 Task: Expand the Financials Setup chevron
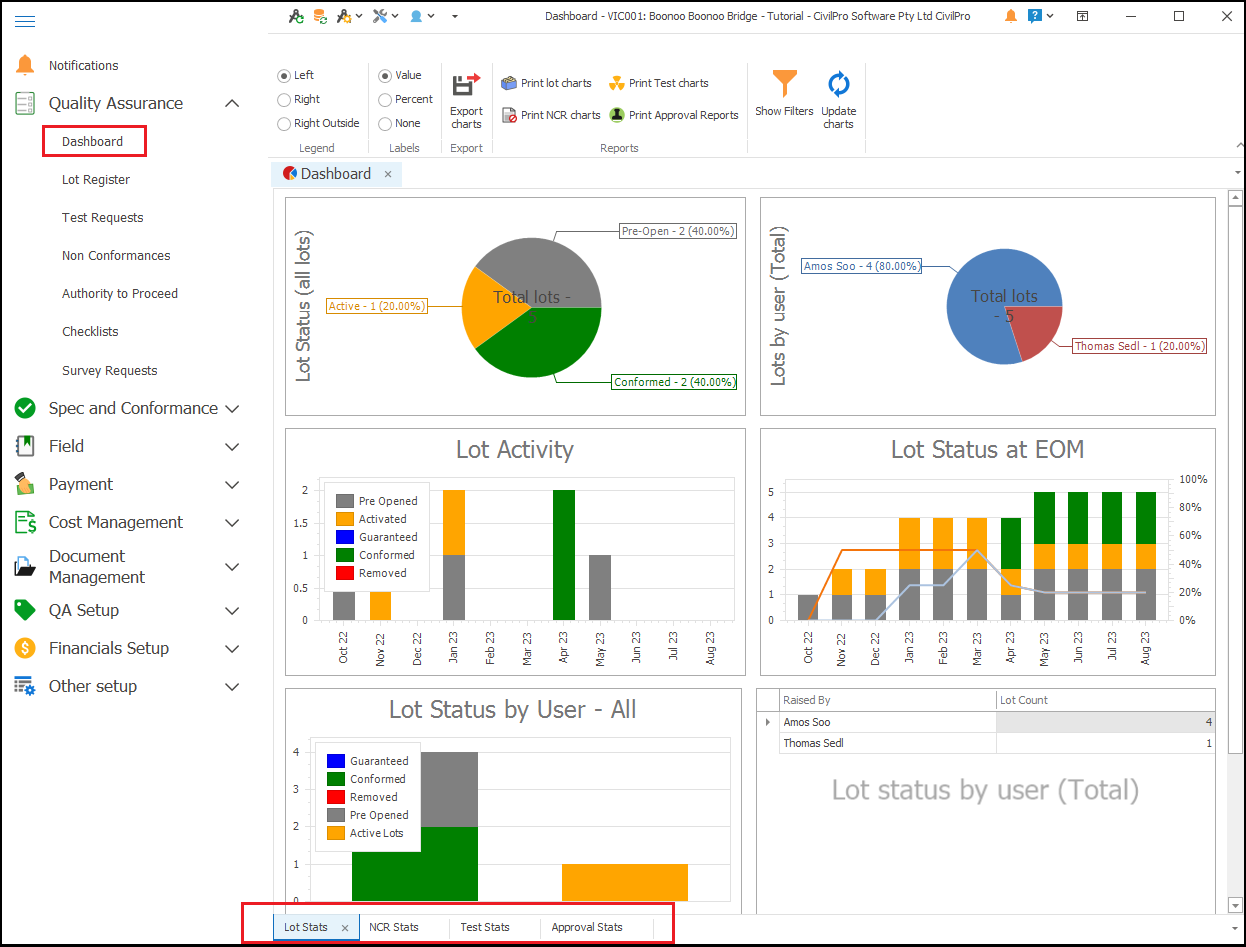[232, 649]
